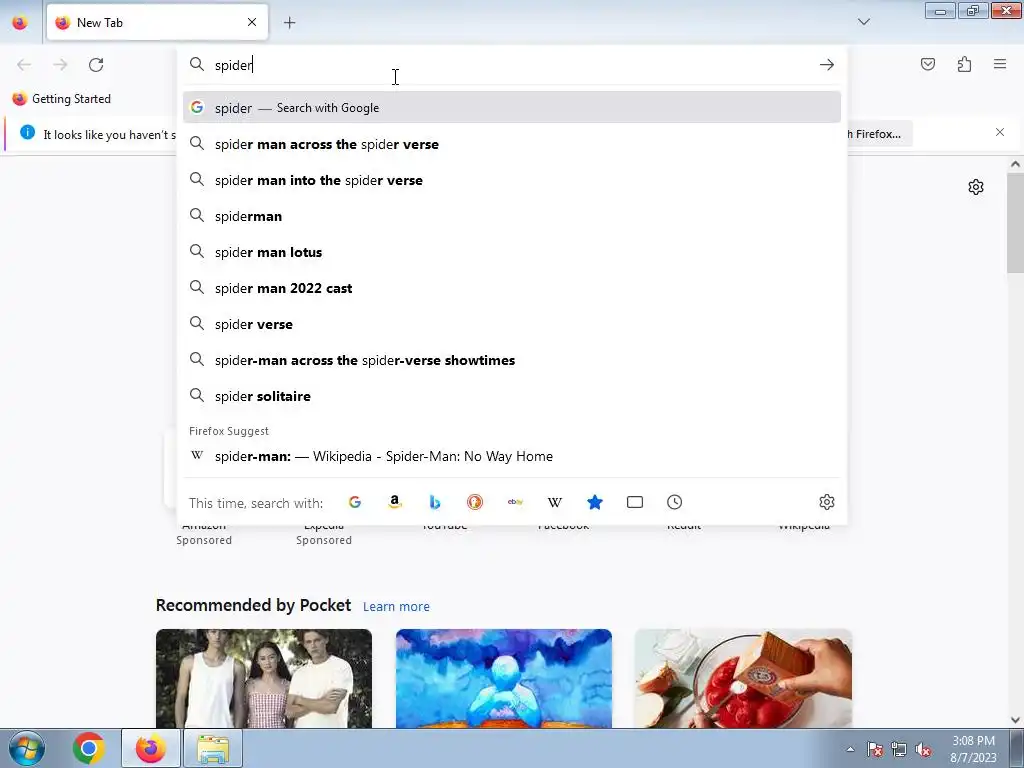
Task: Click the info icon in notification bar
Action: (27, 133)
